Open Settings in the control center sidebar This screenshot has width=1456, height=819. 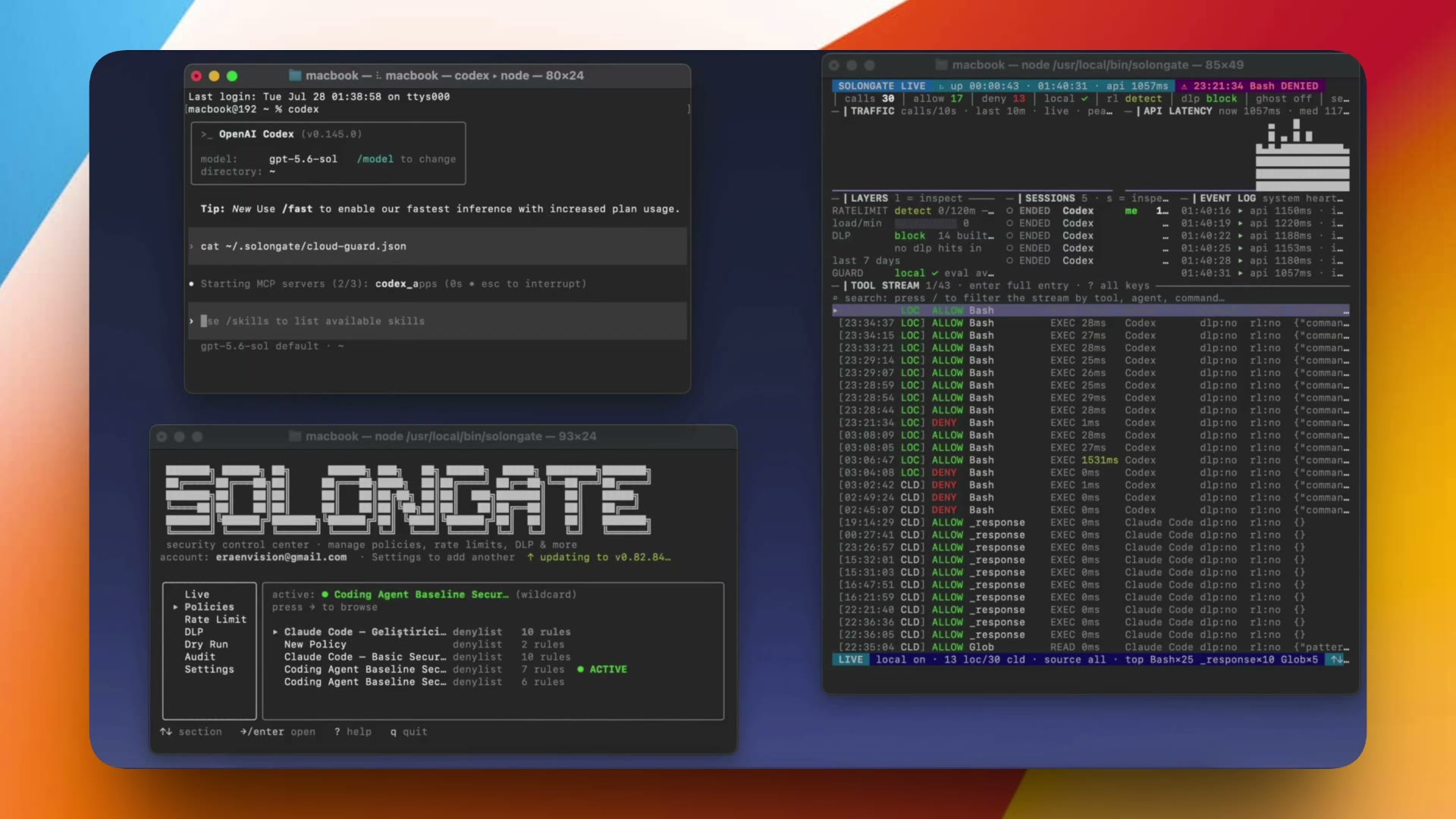[x=209, y=670]
